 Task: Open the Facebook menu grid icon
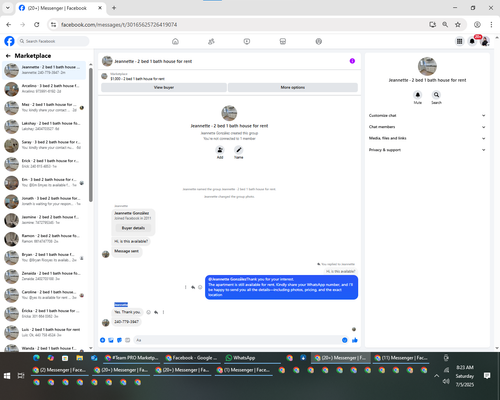coord(459,41)
